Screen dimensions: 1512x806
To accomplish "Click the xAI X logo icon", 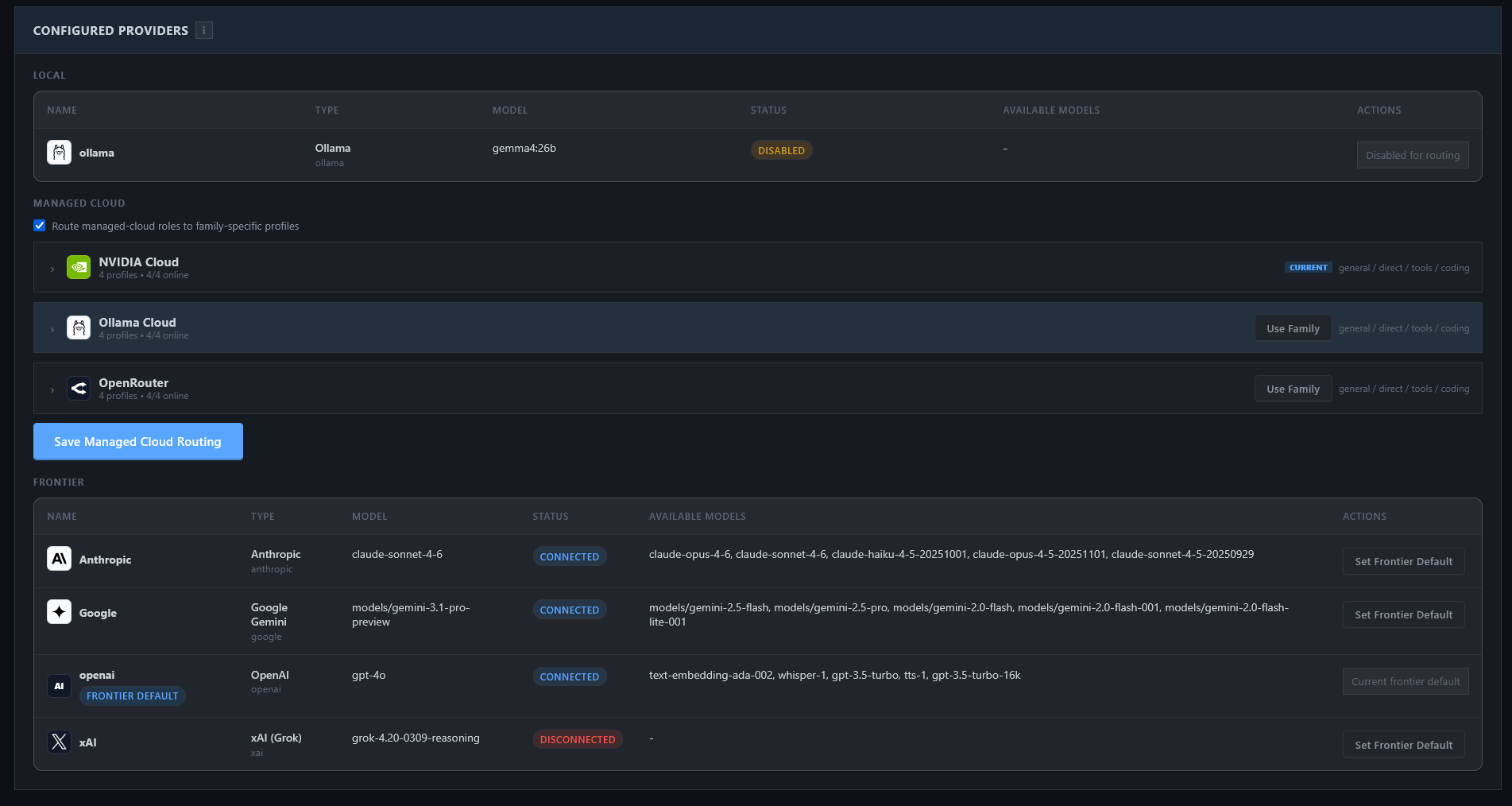I will coord(59,742).
